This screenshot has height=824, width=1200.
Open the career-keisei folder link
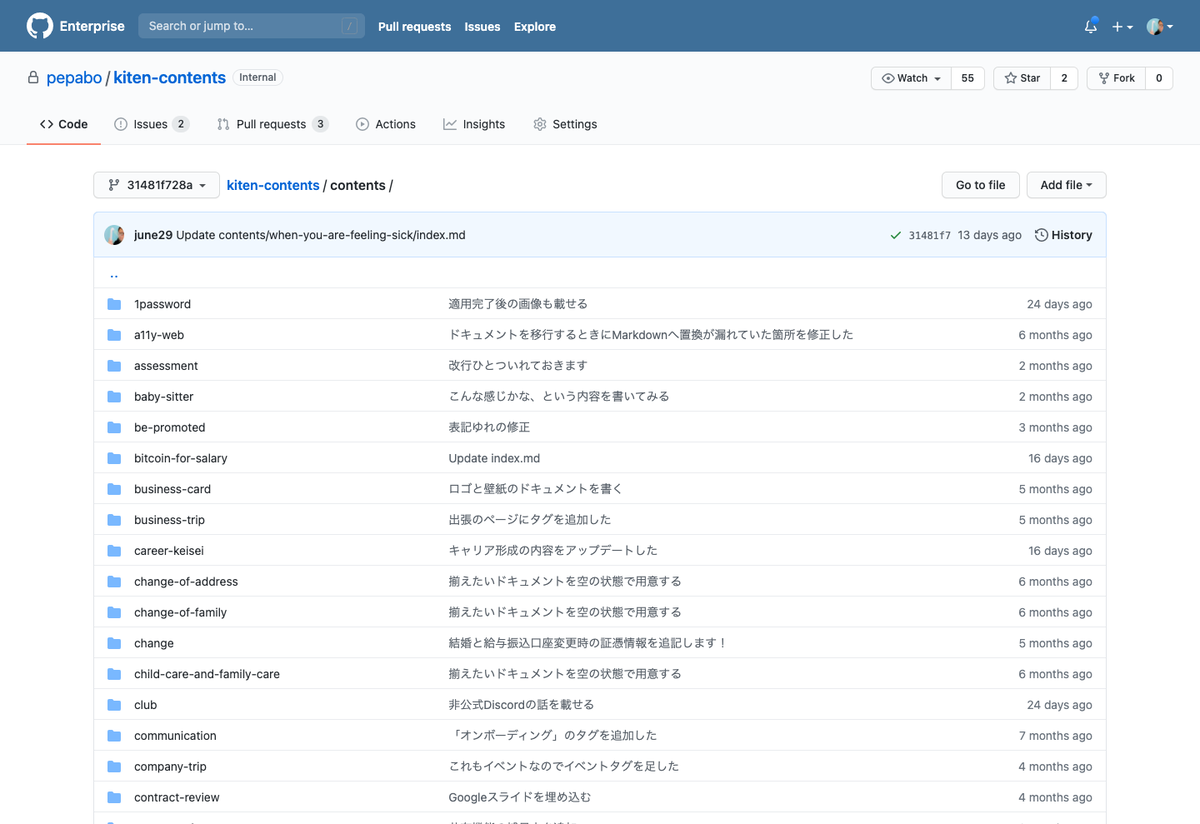169,551
